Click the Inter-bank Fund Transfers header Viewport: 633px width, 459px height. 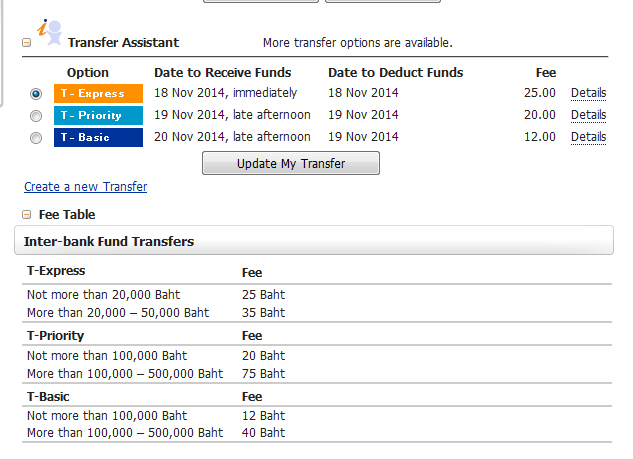[x=314, y=240]
